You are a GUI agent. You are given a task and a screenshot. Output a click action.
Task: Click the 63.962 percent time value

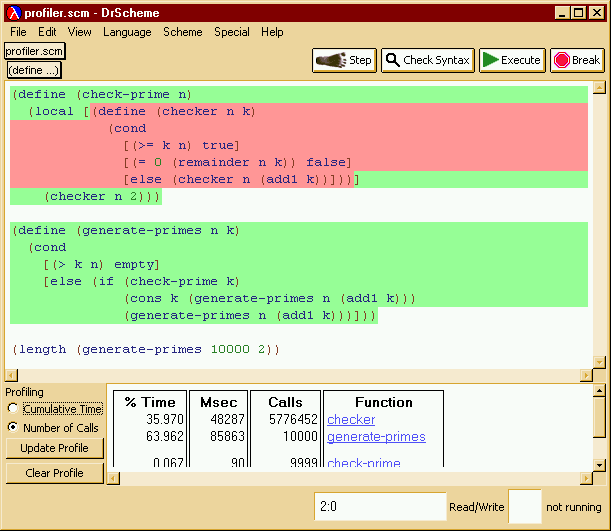pos(165,436)
